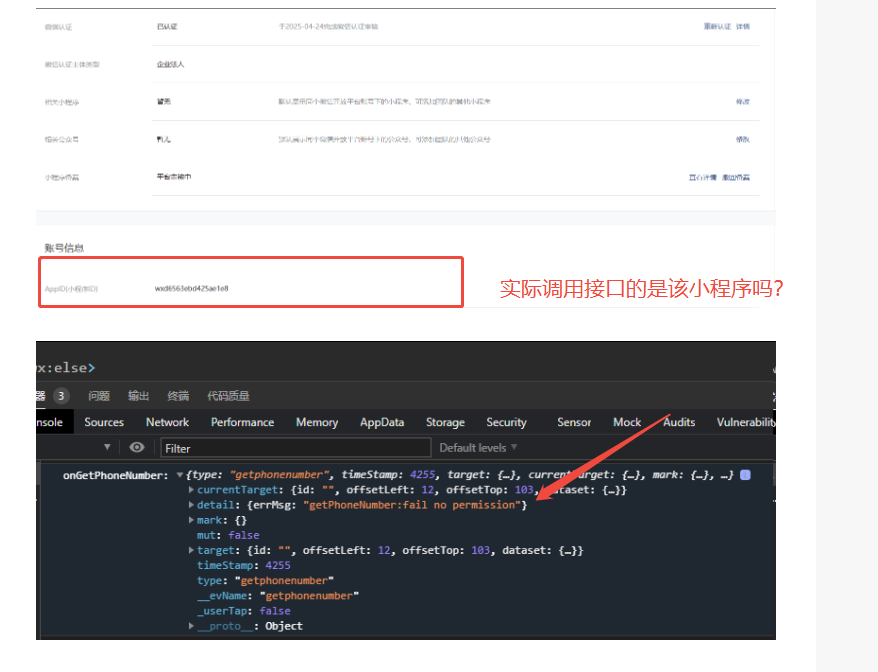Click the 账号信息 section heading
Image resolution: width=878 pixels, height=672 pixels.
[x=64, y=248]
